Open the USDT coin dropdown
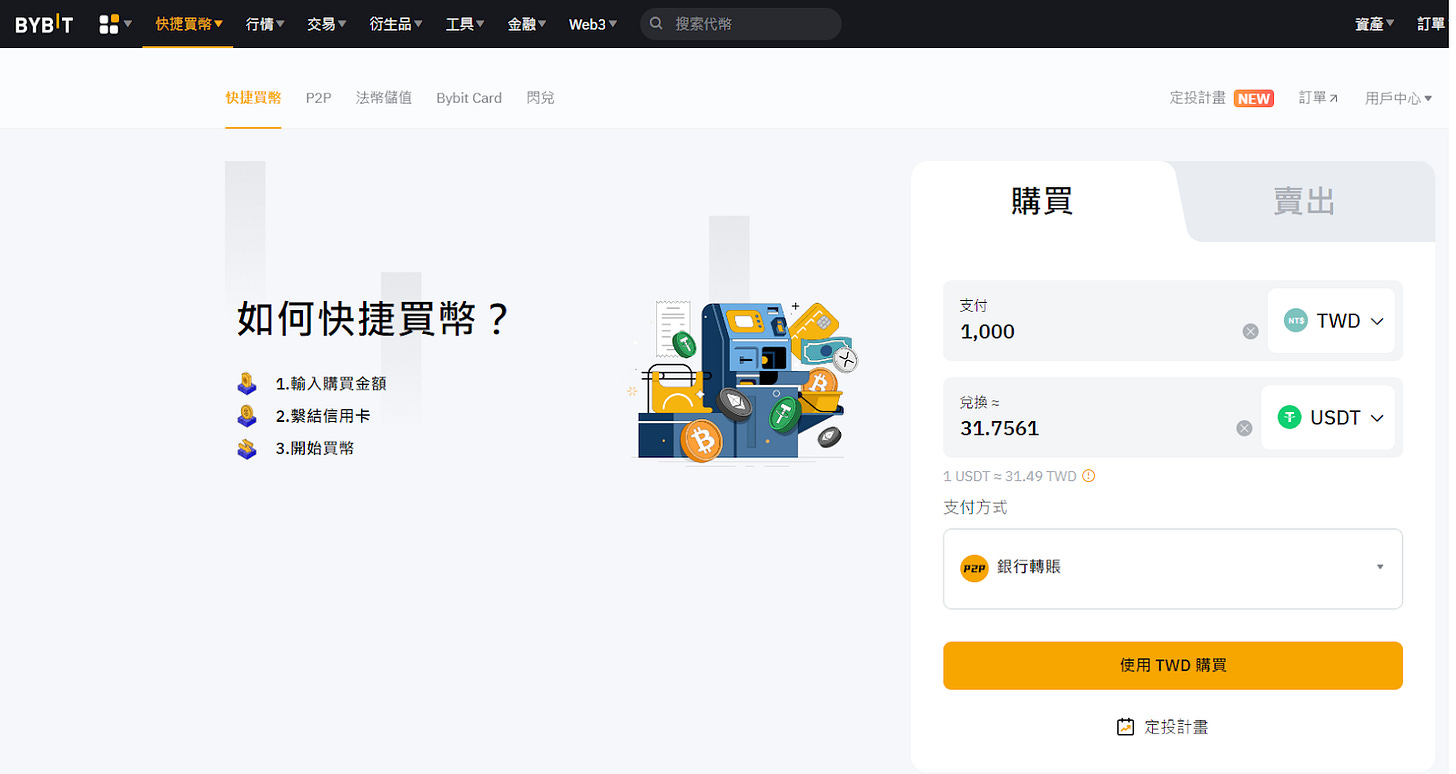The height and width of the screenshot is (774, 1456). click(x=1328, y=418)
